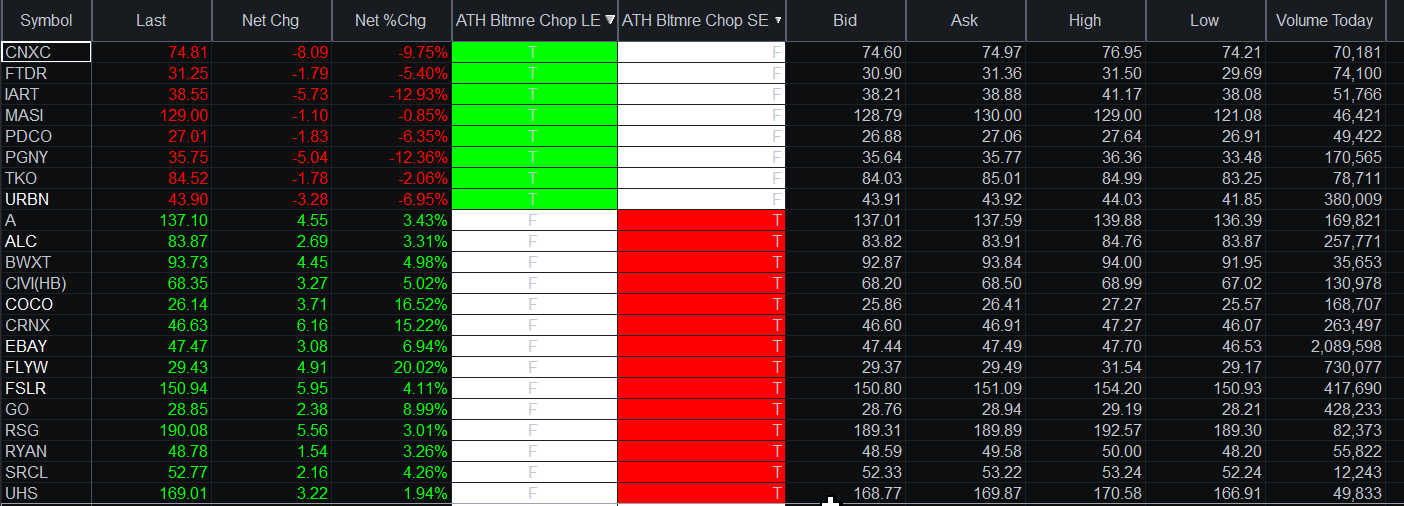Viewport: 1404px width, 506px height.
Task: Click net change -5.73 for IART
Action: click(309, 94)
